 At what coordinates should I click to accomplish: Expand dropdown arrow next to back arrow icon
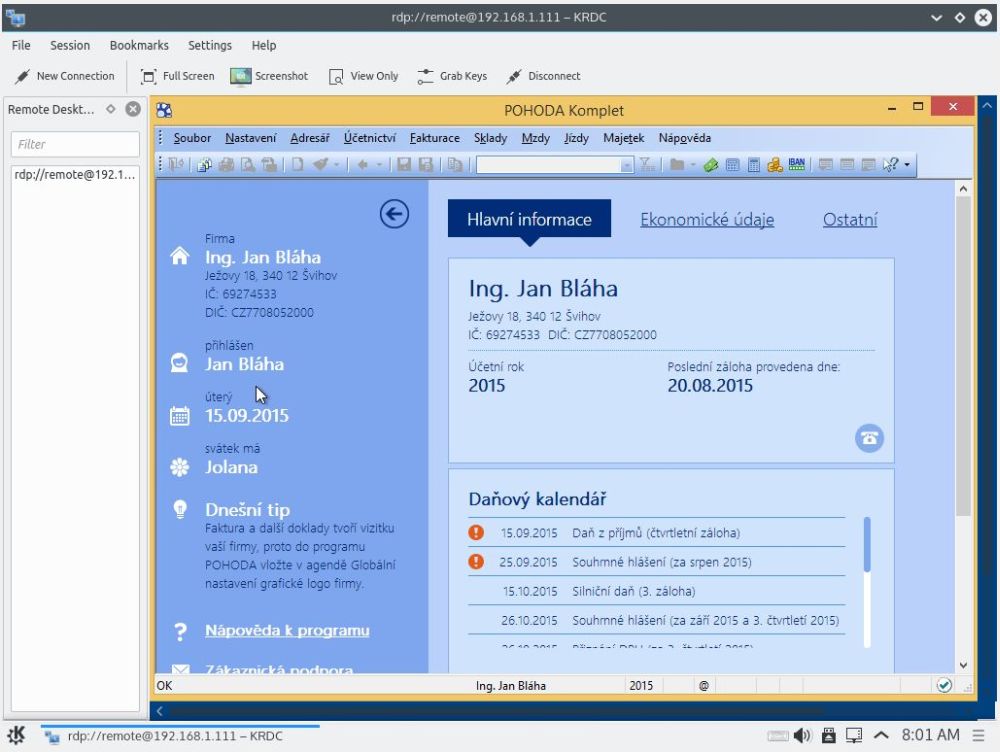[379, 165]
